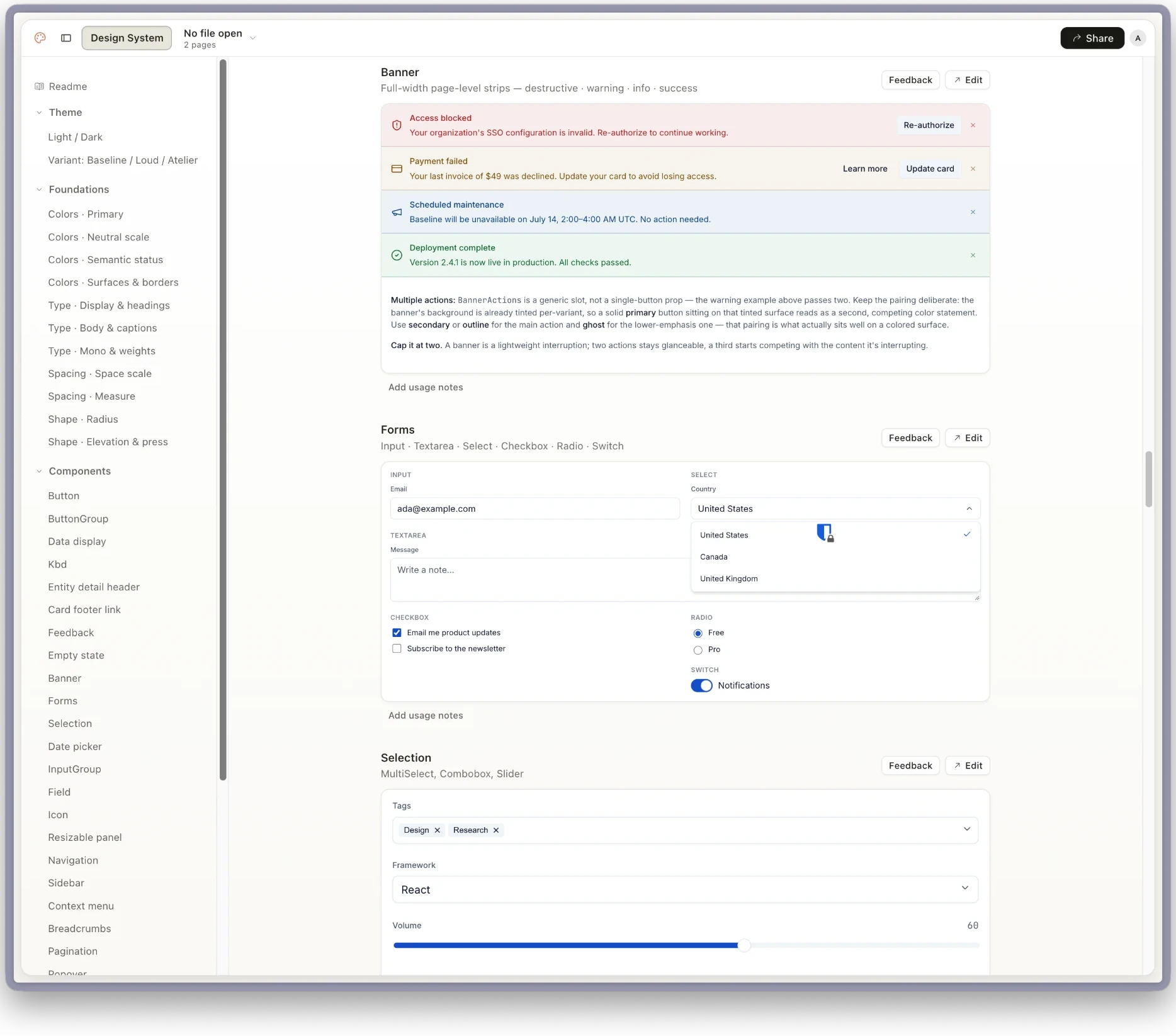Viewport: 1176px width, 1036px height.
Task: Click the check circle icon in Deployment banner
Action: 397,255
